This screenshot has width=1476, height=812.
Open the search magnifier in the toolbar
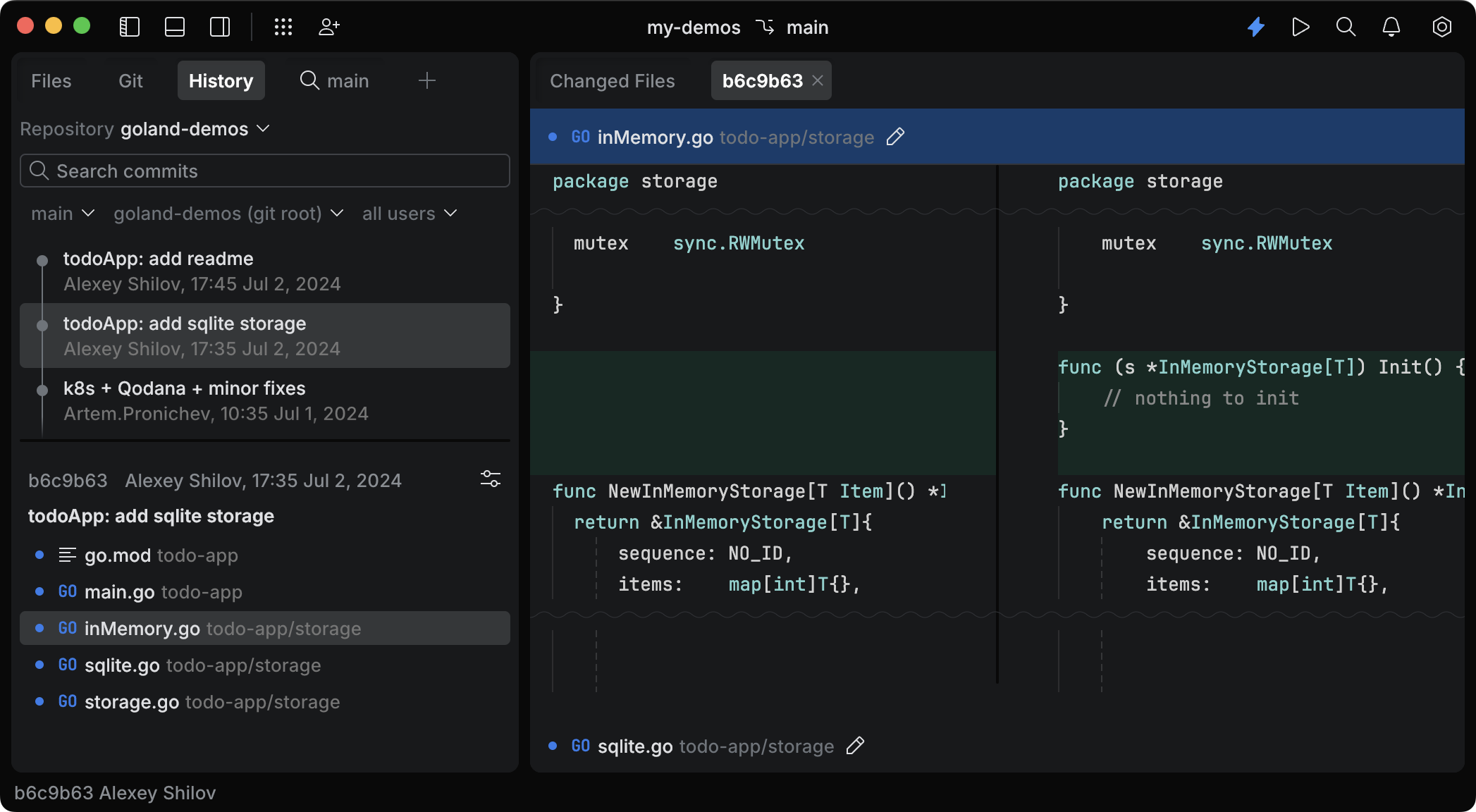pos(1346,27)
